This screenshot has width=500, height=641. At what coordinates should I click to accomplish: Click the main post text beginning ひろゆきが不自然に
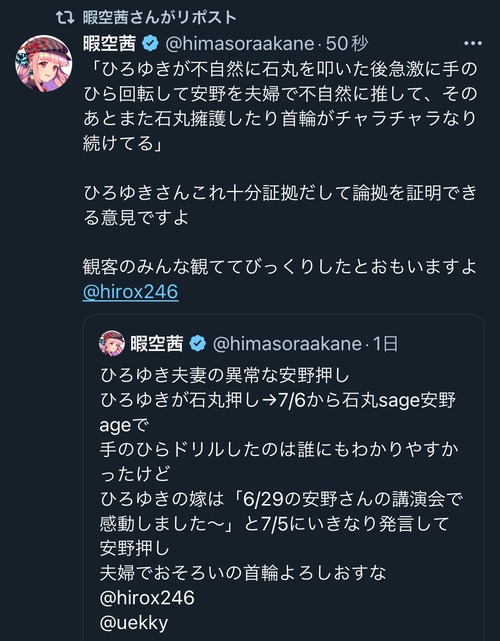pyautogui.click(x=280, y=106)
